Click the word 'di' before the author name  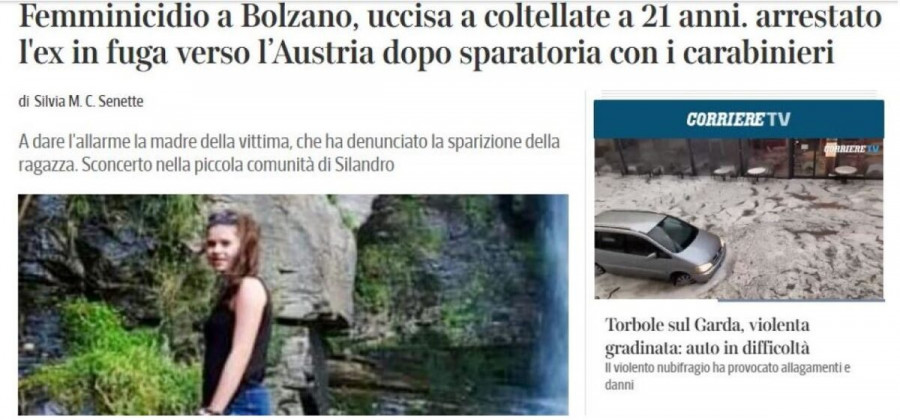click(x=24, y=102)
